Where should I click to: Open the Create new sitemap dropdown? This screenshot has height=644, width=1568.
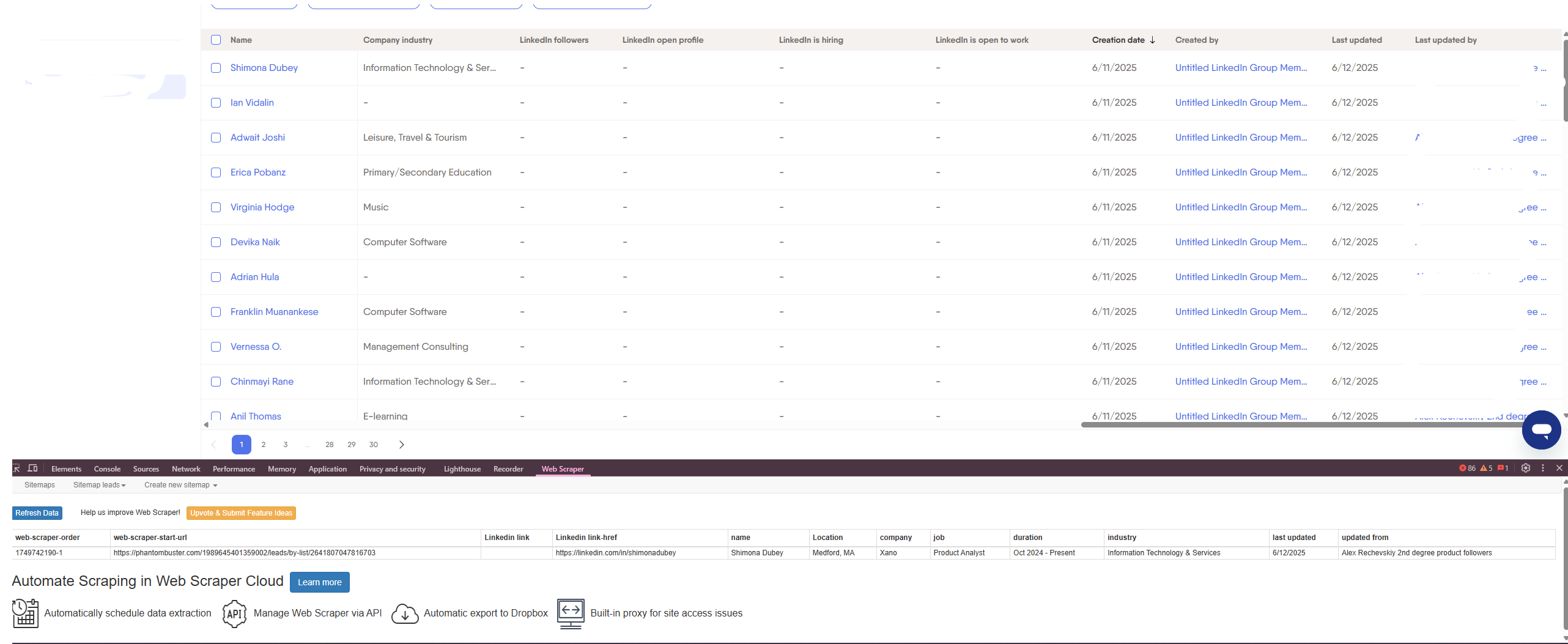[x=180, y=485]
